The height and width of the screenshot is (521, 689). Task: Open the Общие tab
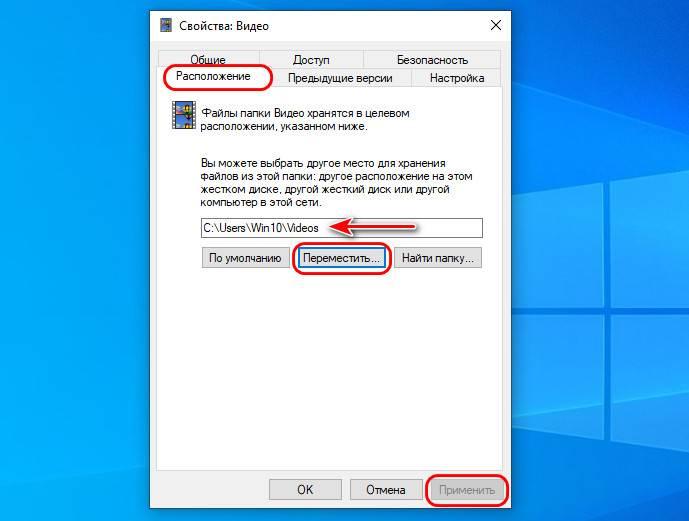click(208, 59)
